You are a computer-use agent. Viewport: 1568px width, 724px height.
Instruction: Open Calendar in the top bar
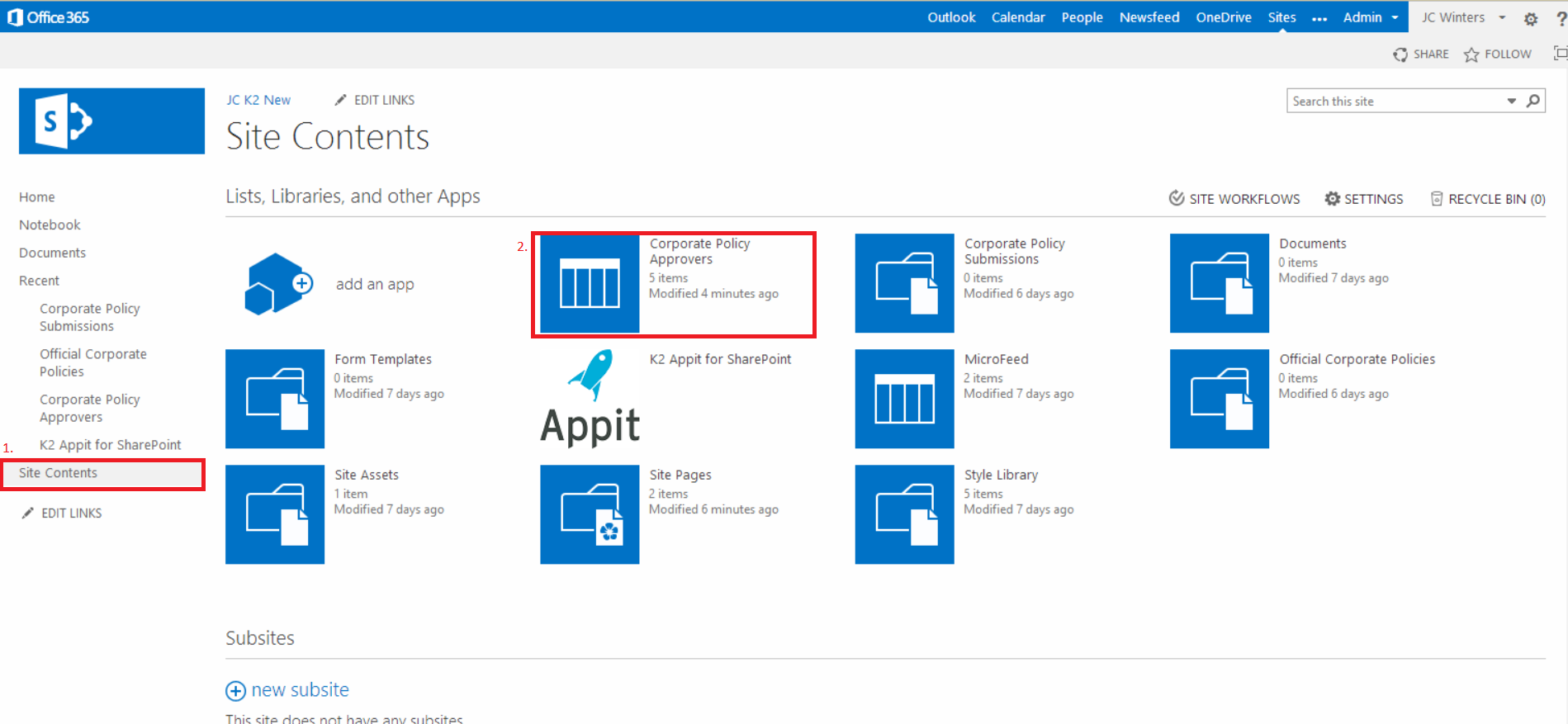[x=1018, y=17]
